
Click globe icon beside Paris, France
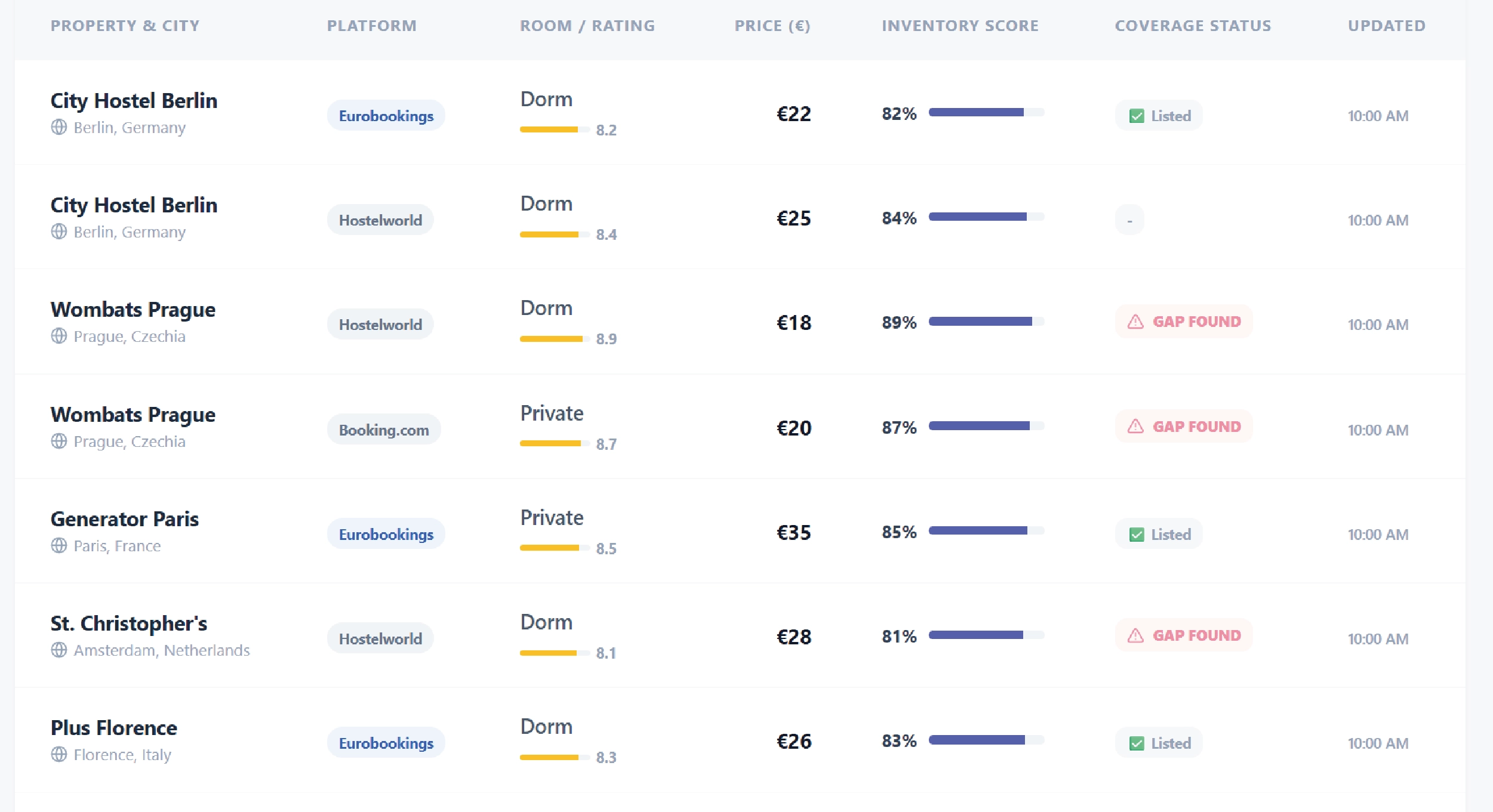59,545
